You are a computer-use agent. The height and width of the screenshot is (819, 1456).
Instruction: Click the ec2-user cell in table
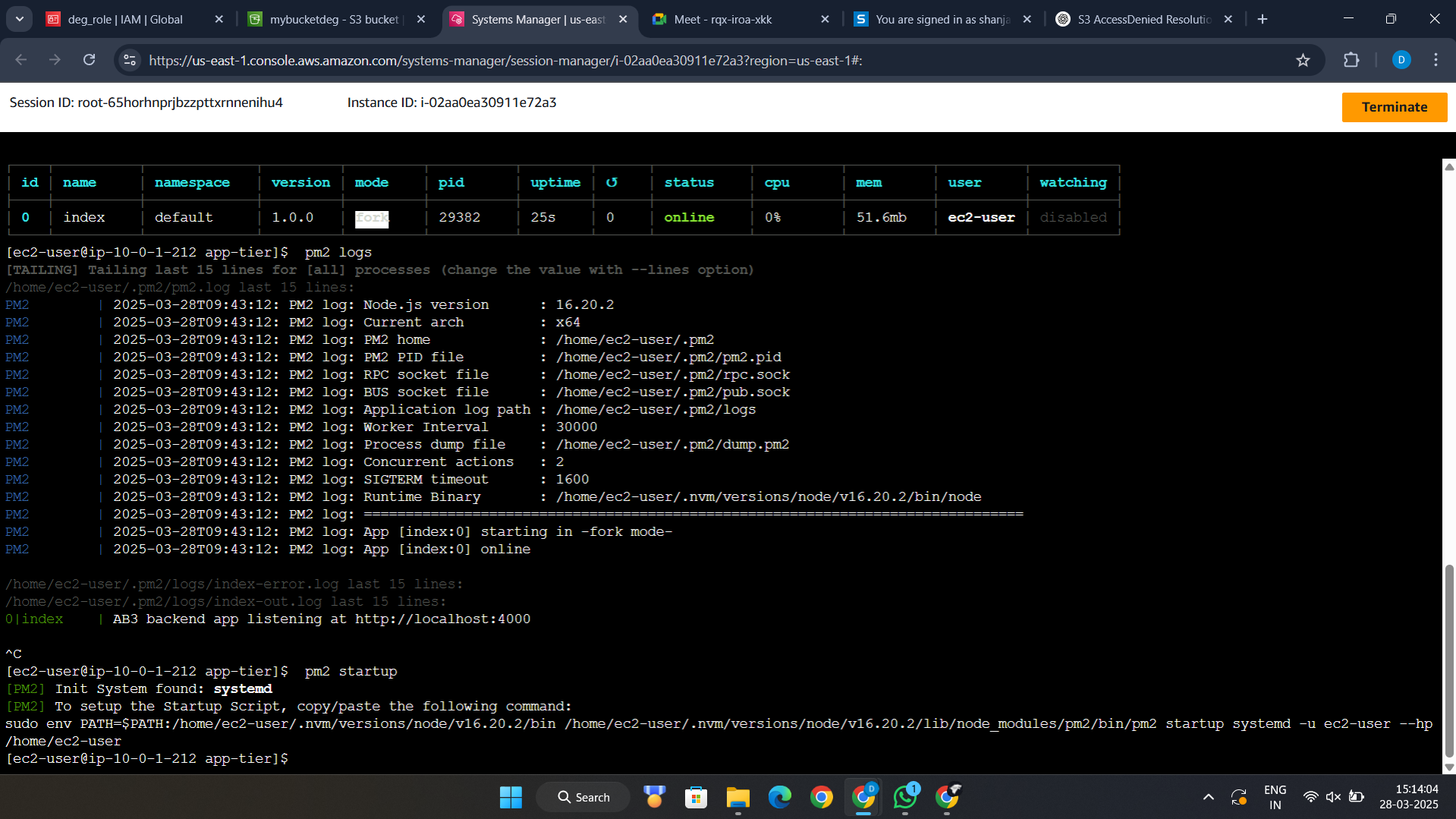point(981,218)
